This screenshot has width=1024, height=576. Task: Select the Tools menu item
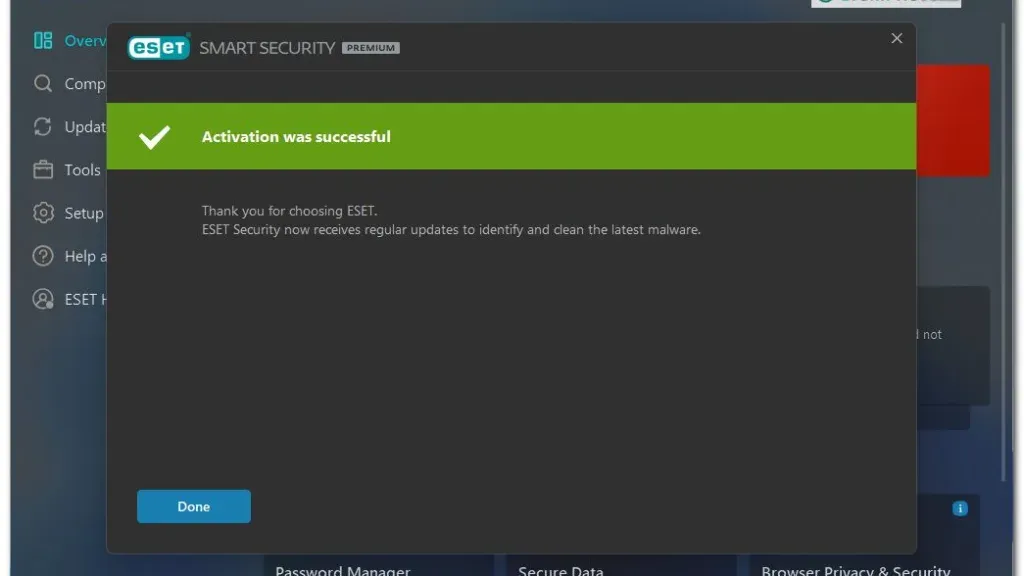click(x=82, y=170)
